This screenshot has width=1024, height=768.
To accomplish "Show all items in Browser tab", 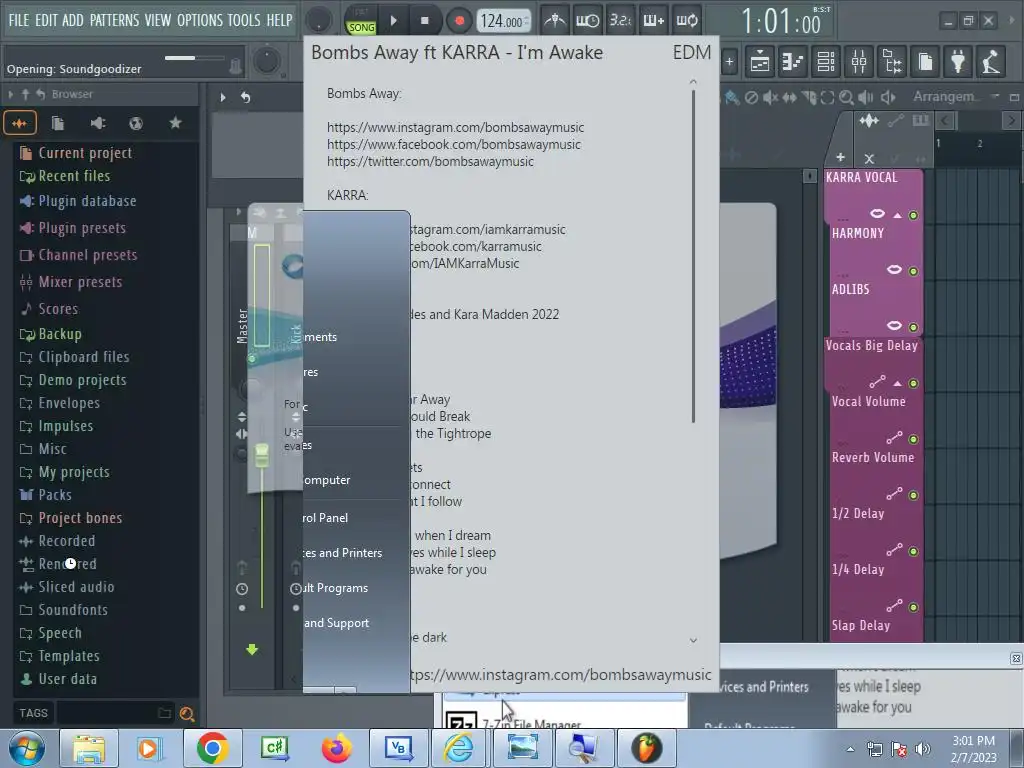I will pos(20,123).
